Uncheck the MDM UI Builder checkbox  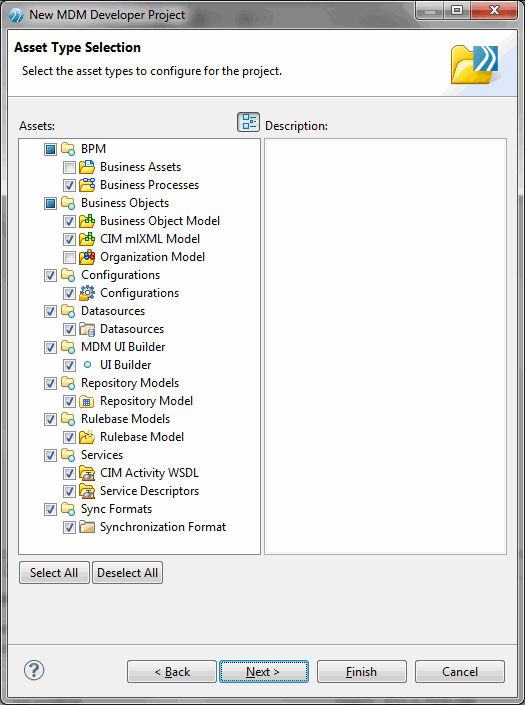tap(50, 347)
